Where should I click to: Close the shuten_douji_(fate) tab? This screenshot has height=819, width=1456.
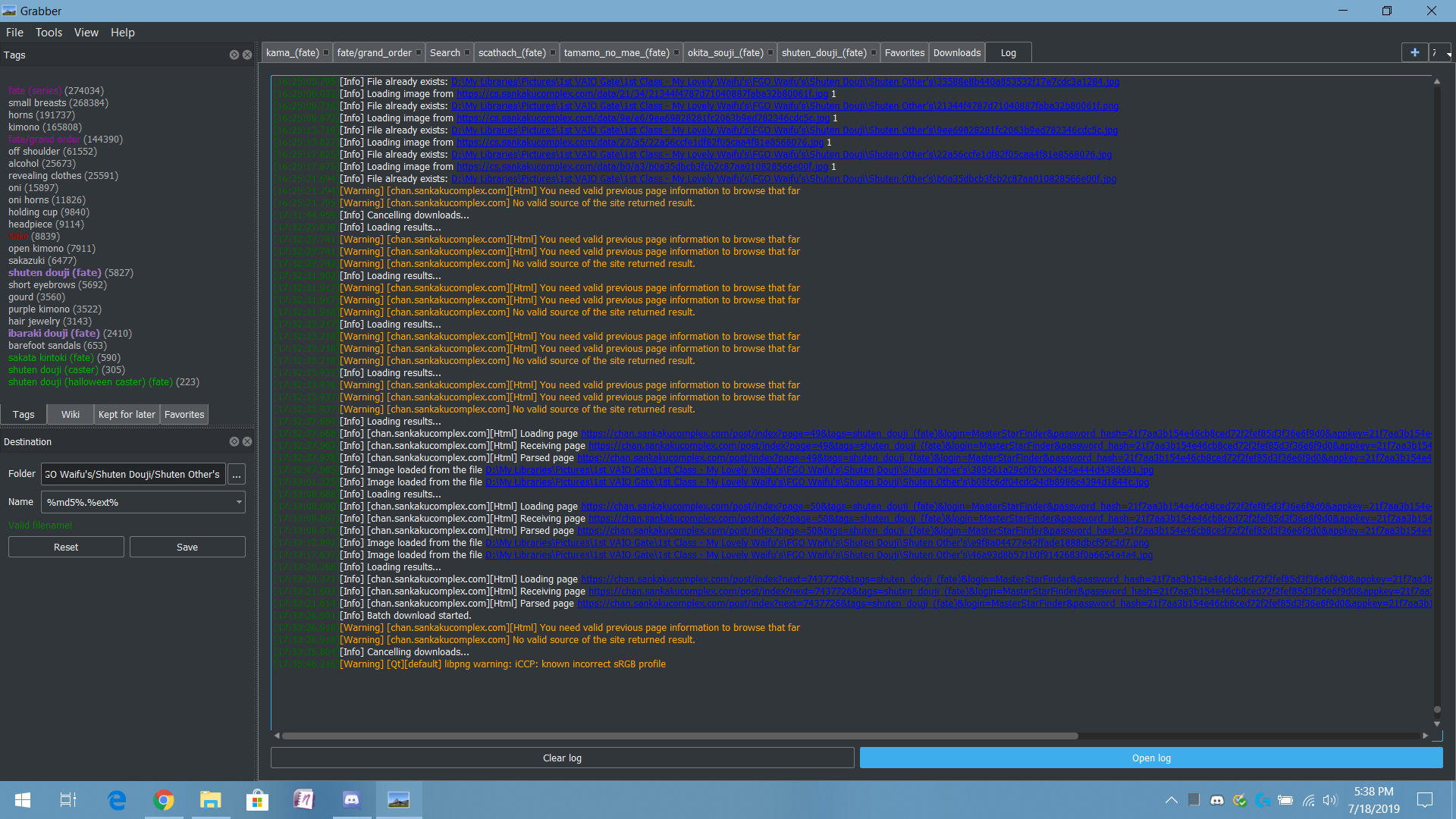click(874, 53)
